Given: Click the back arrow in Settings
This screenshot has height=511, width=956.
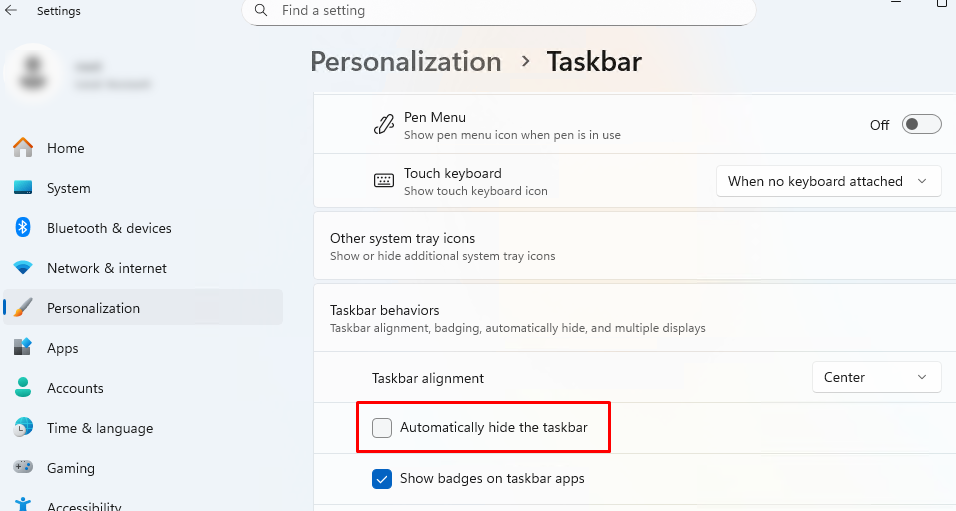Looking at the screenshot, I should (12, 11).
